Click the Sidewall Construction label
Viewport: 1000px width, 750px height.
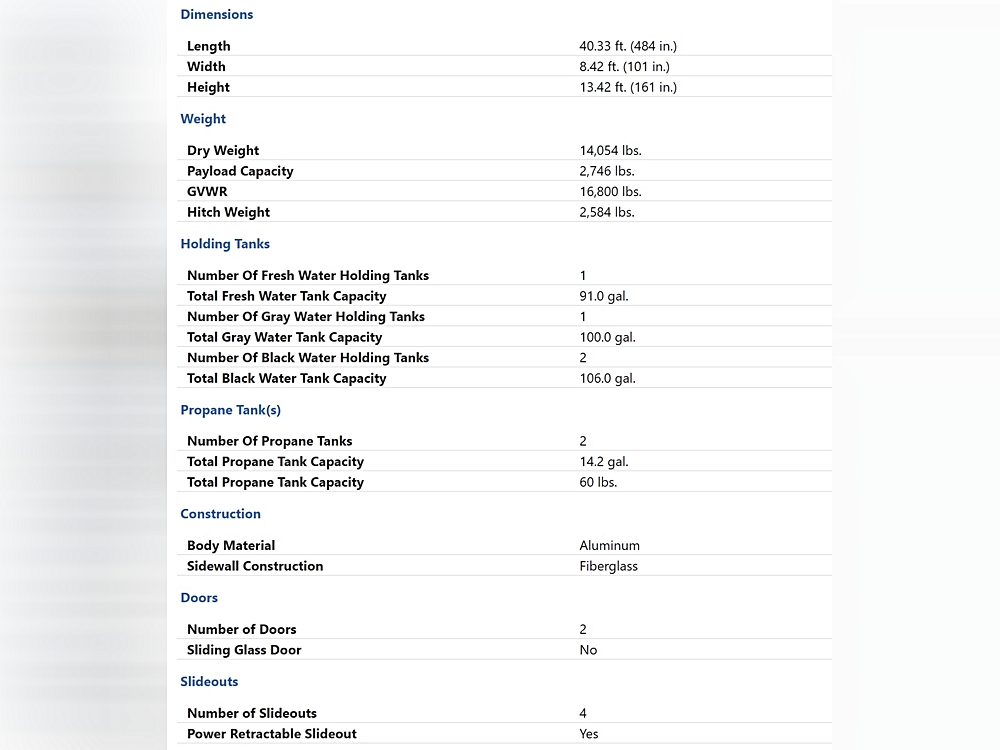[x=255, y=566]
